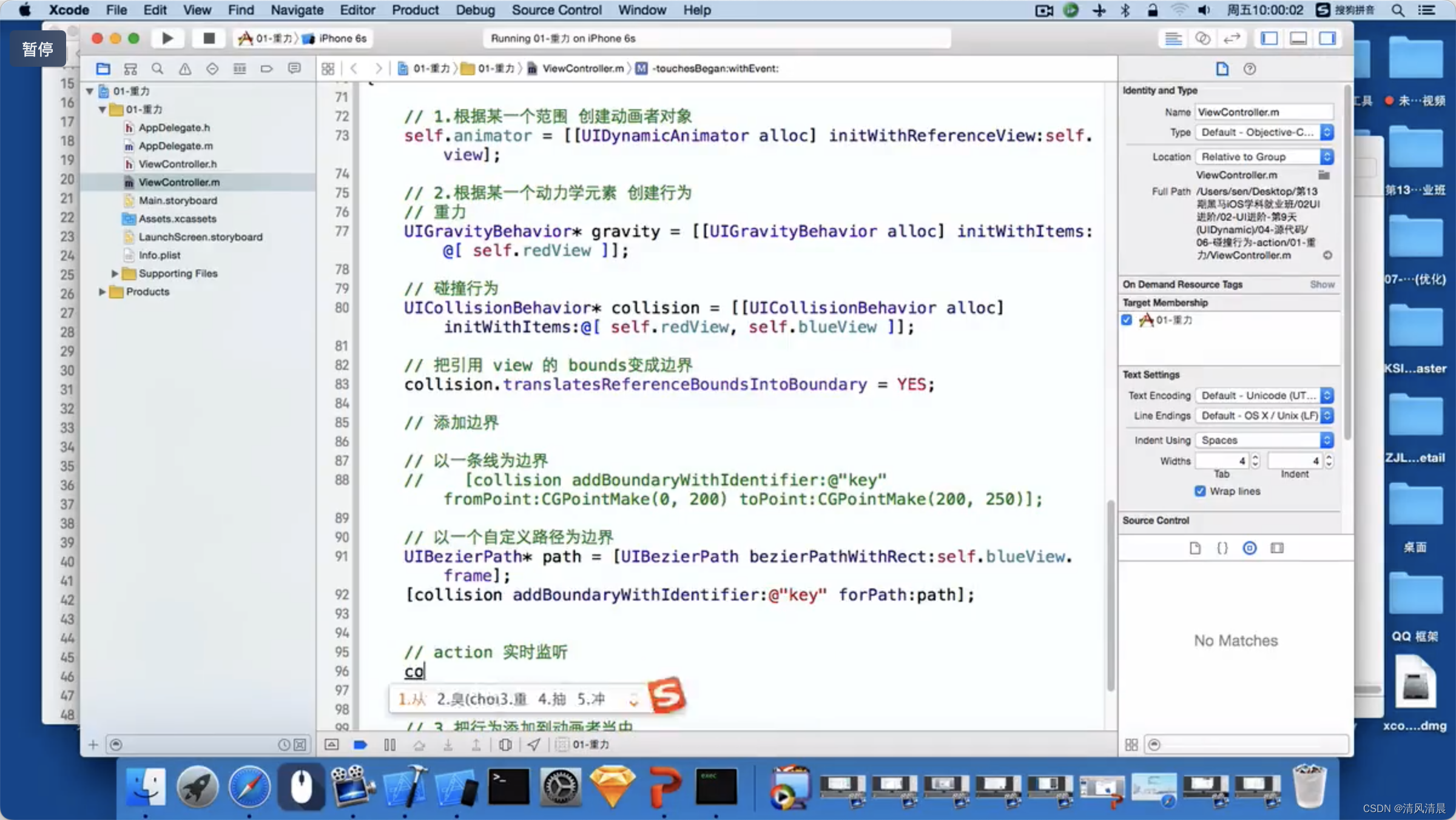This screenshot has width=1456, height=820.
Task: Toggle breakpoints activation in debug bar
Action: pyautogui.click(x=360, y=745)
